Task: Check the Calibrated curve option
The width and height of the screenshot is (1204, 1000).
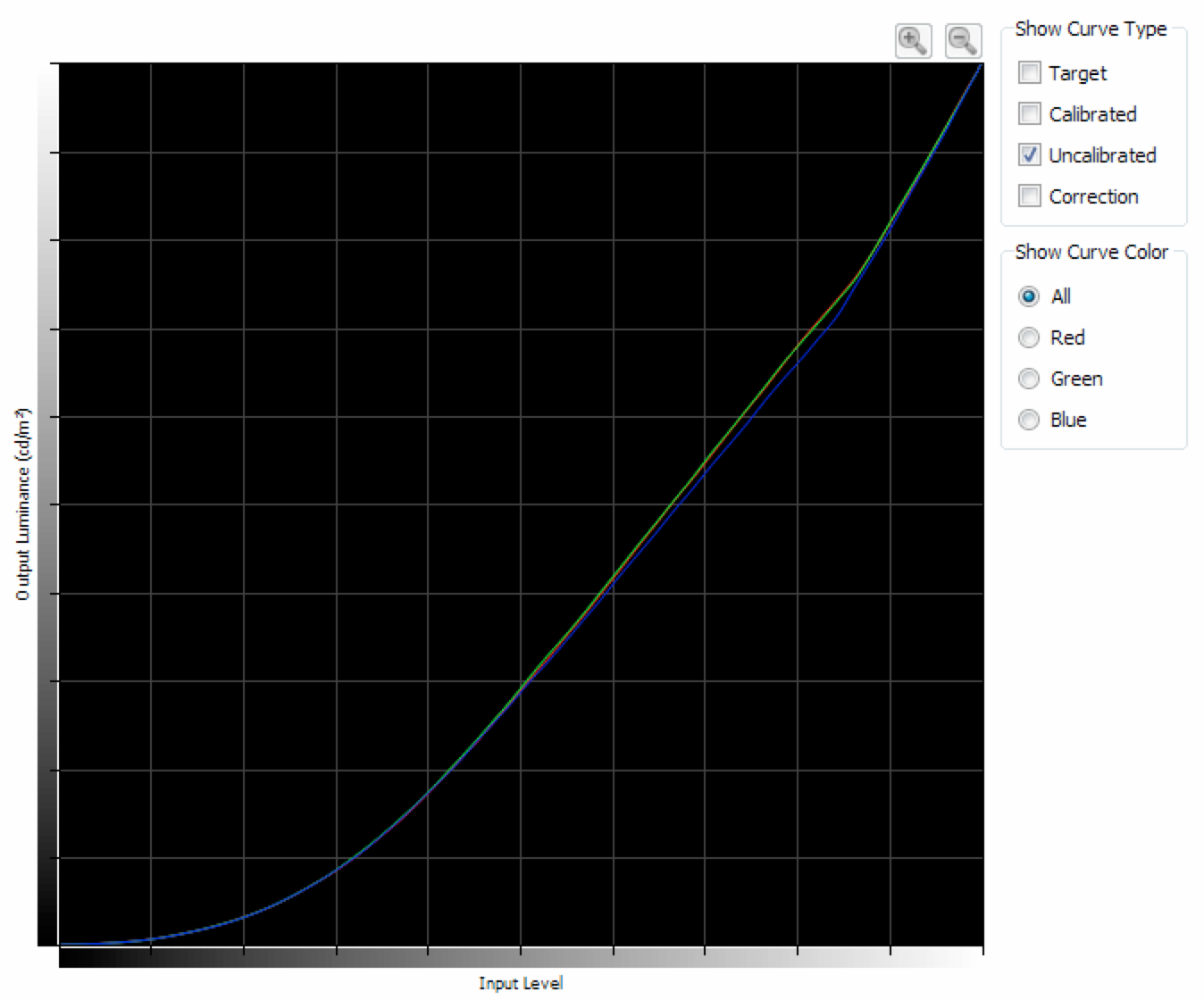Action: click(1030, 114)
